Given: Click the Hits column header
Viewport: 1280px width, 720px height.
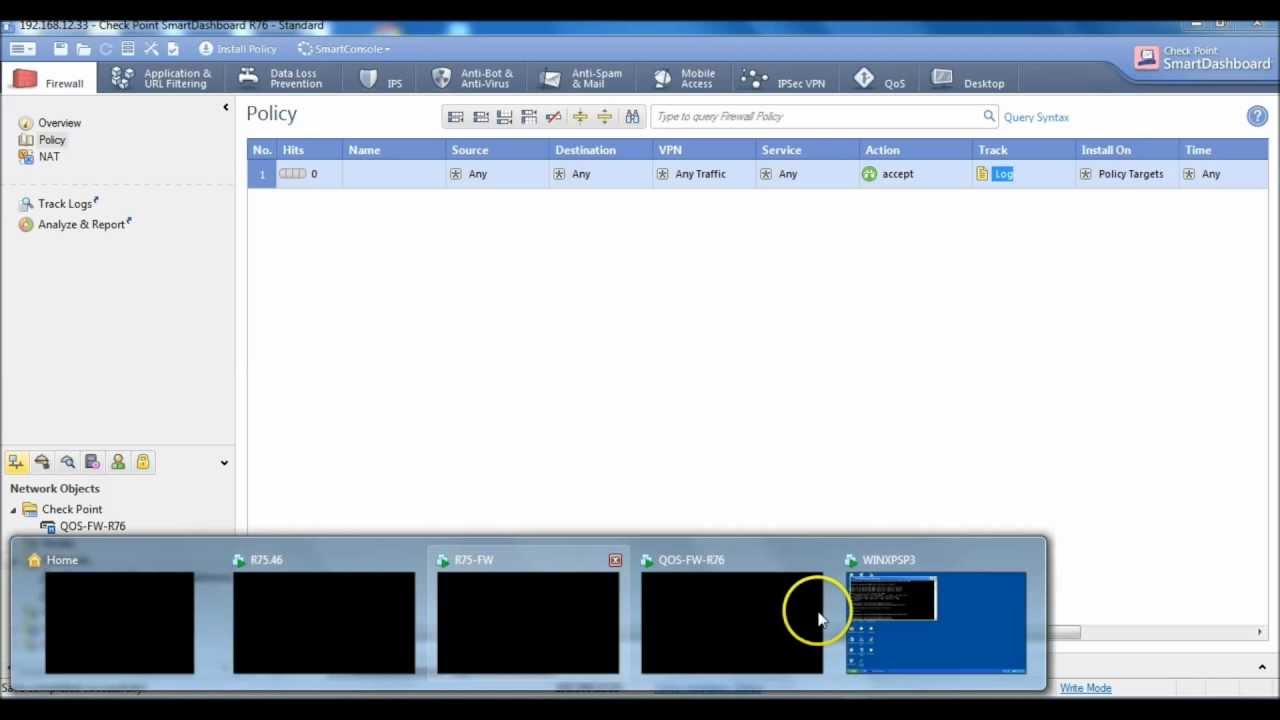Looking at the screenshot, I should point(309,150).
